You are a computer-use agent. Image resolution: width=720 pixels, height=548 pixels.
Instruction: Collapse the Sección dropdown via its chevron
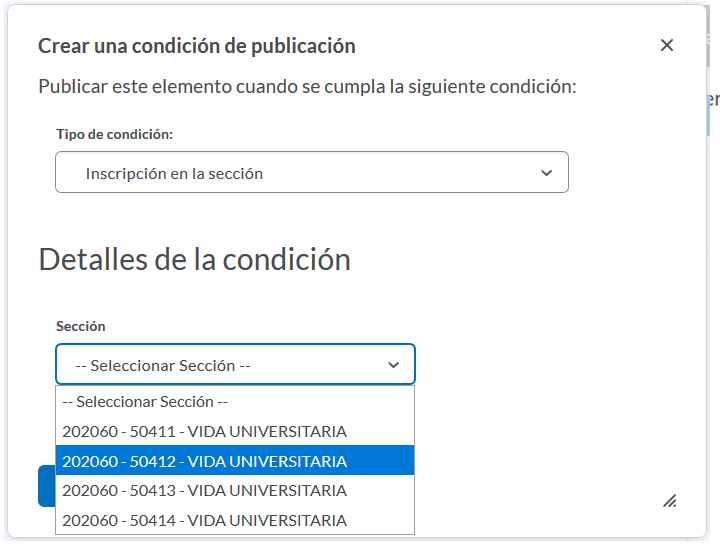click(x=393, y=365)
